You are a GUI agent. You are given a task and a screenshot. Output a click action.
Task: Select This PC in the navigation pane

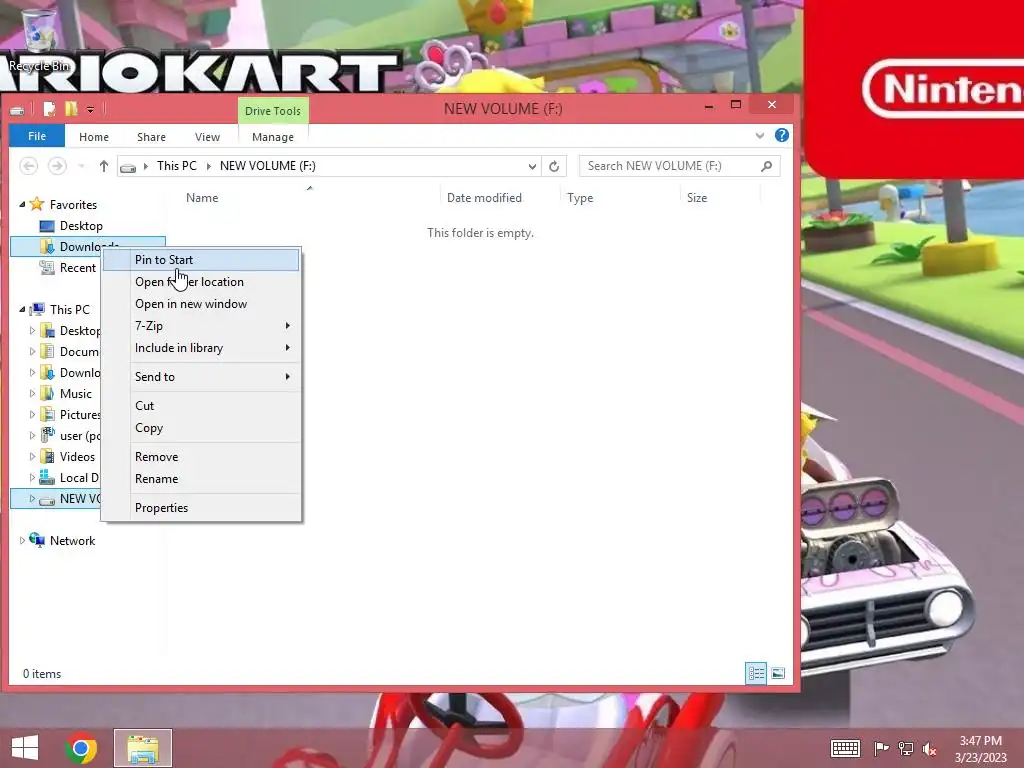click(69, 310)
